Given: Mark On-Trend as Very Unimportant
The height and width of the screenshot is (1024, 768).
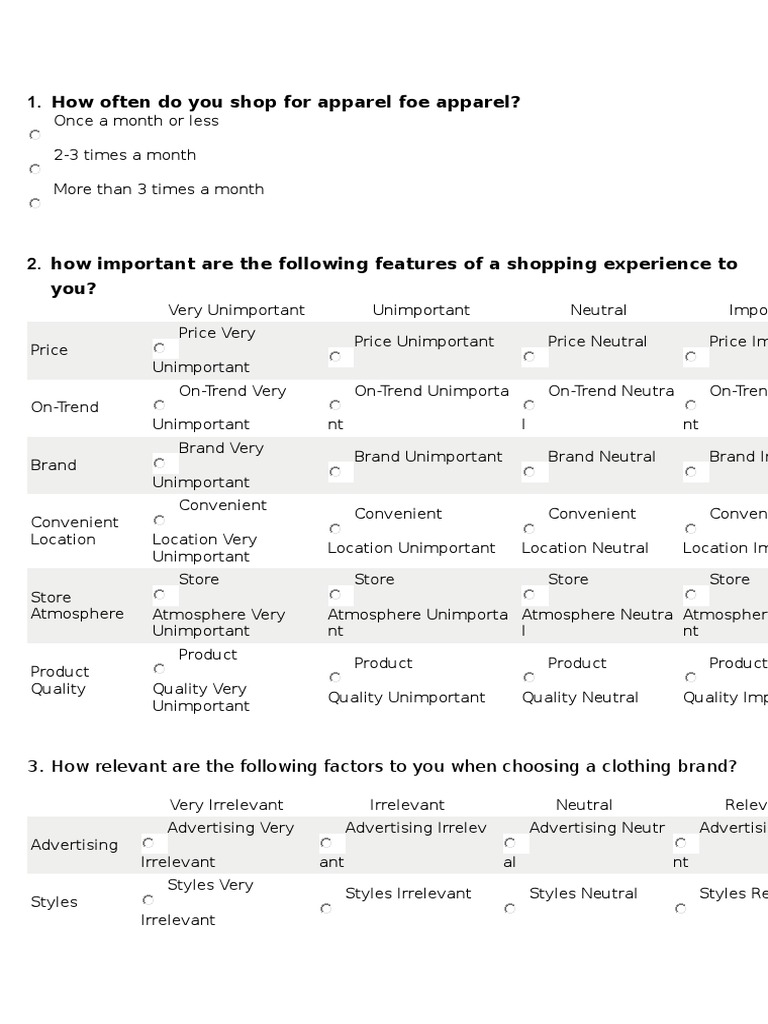Looking at the screenshot, I should tap(159, 405).
